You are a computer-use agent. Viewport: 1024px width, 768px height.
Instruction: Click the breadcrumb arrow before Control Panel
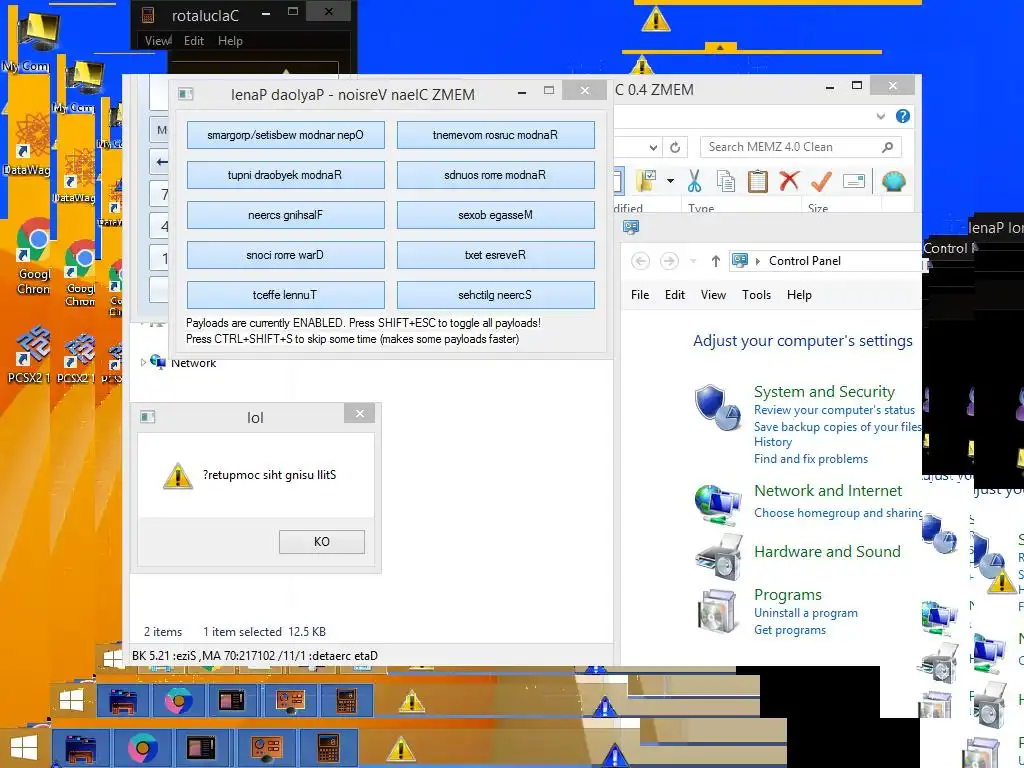click(x=758, y=261)
